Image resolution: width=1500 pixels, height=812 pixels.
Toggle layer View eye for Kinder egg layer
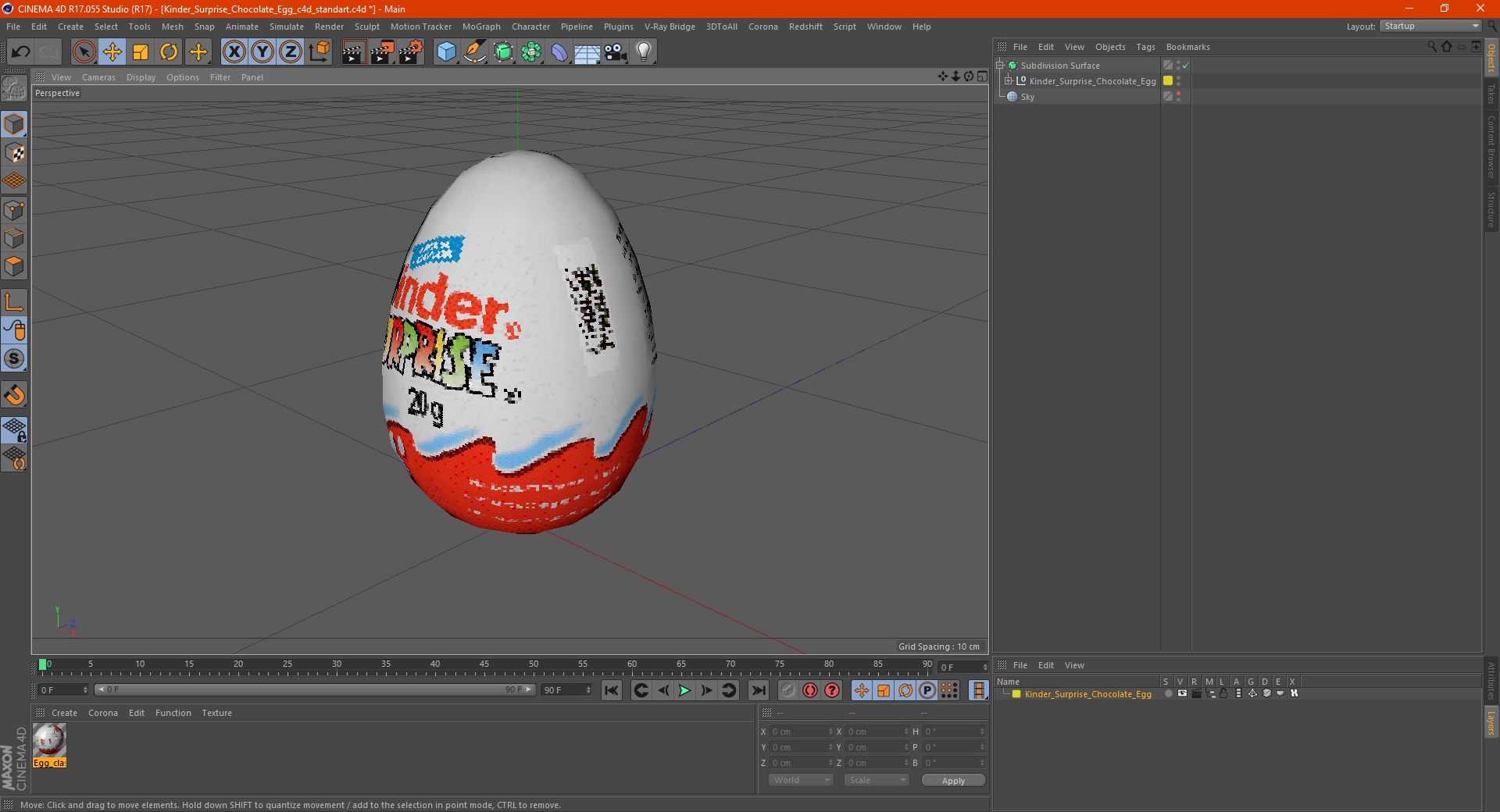(1182, 693)
